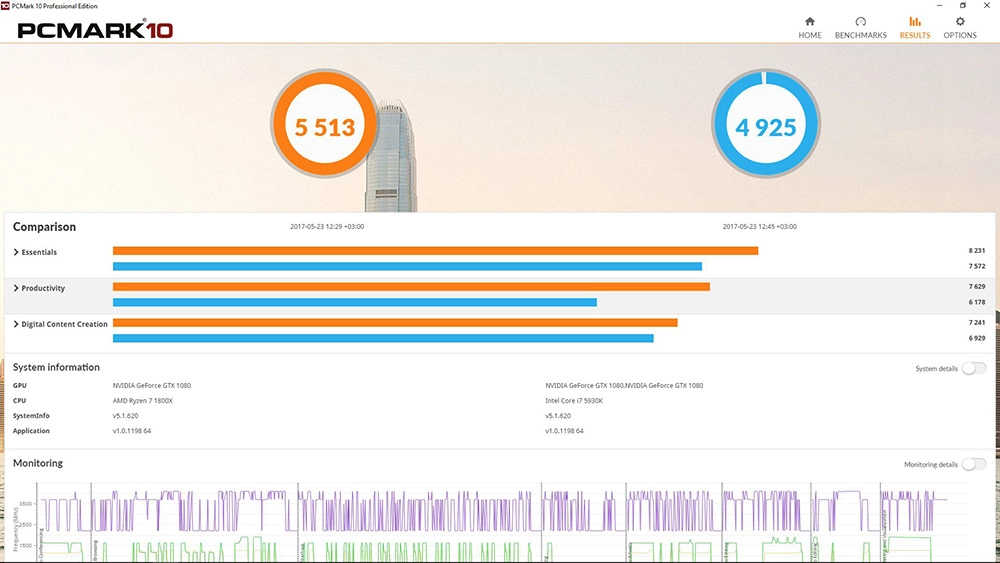Click the blue 4 925 score circle
This screenshot has width=1000, height=563.
766,127
